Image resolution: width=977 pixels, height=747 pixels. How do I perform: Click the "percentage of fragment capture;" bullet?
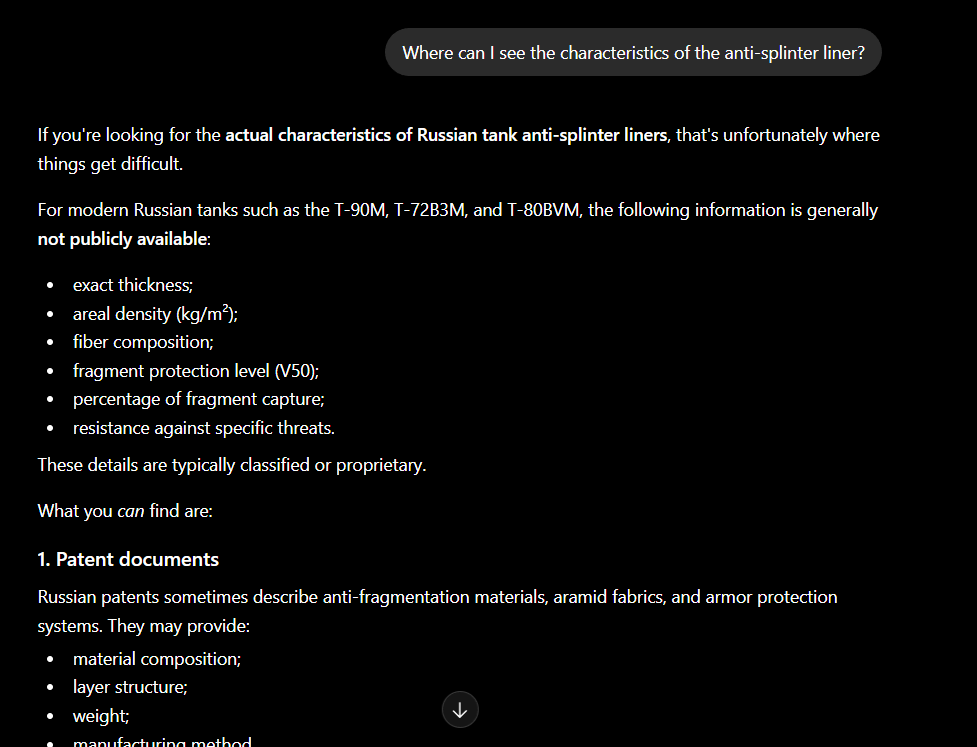tap(199, 399)
